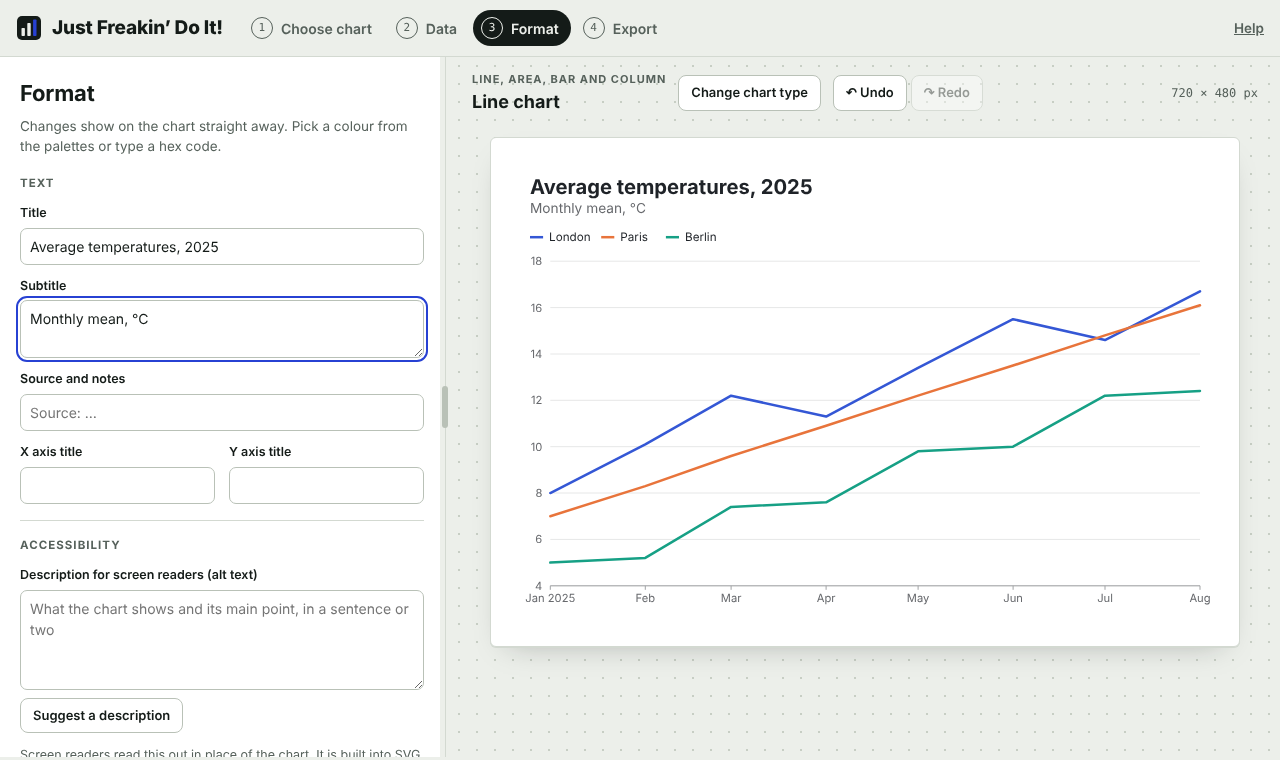
Task: Click the panel divider scrollbar handle
Action: pos(445,407)
